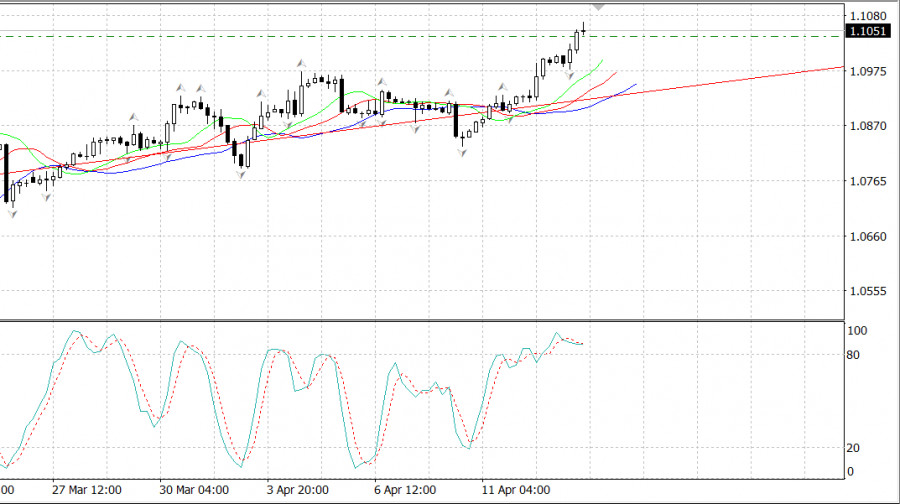Click the 27 Mar 12:00 time label

point(87,491)
